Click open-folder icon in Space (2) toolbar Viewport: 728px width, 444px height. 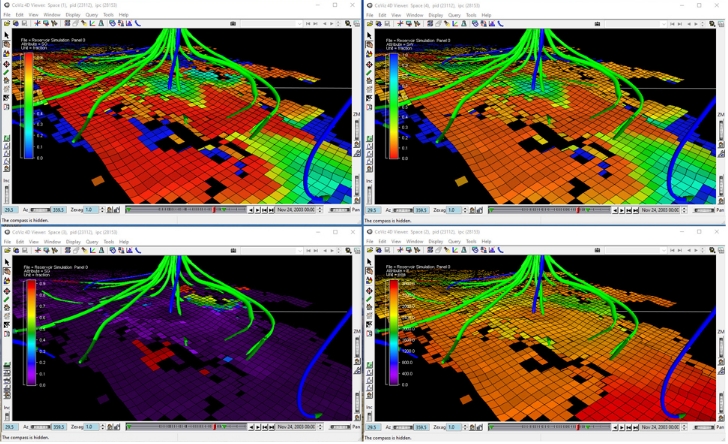pyautogui.click(x=370, y=250)
